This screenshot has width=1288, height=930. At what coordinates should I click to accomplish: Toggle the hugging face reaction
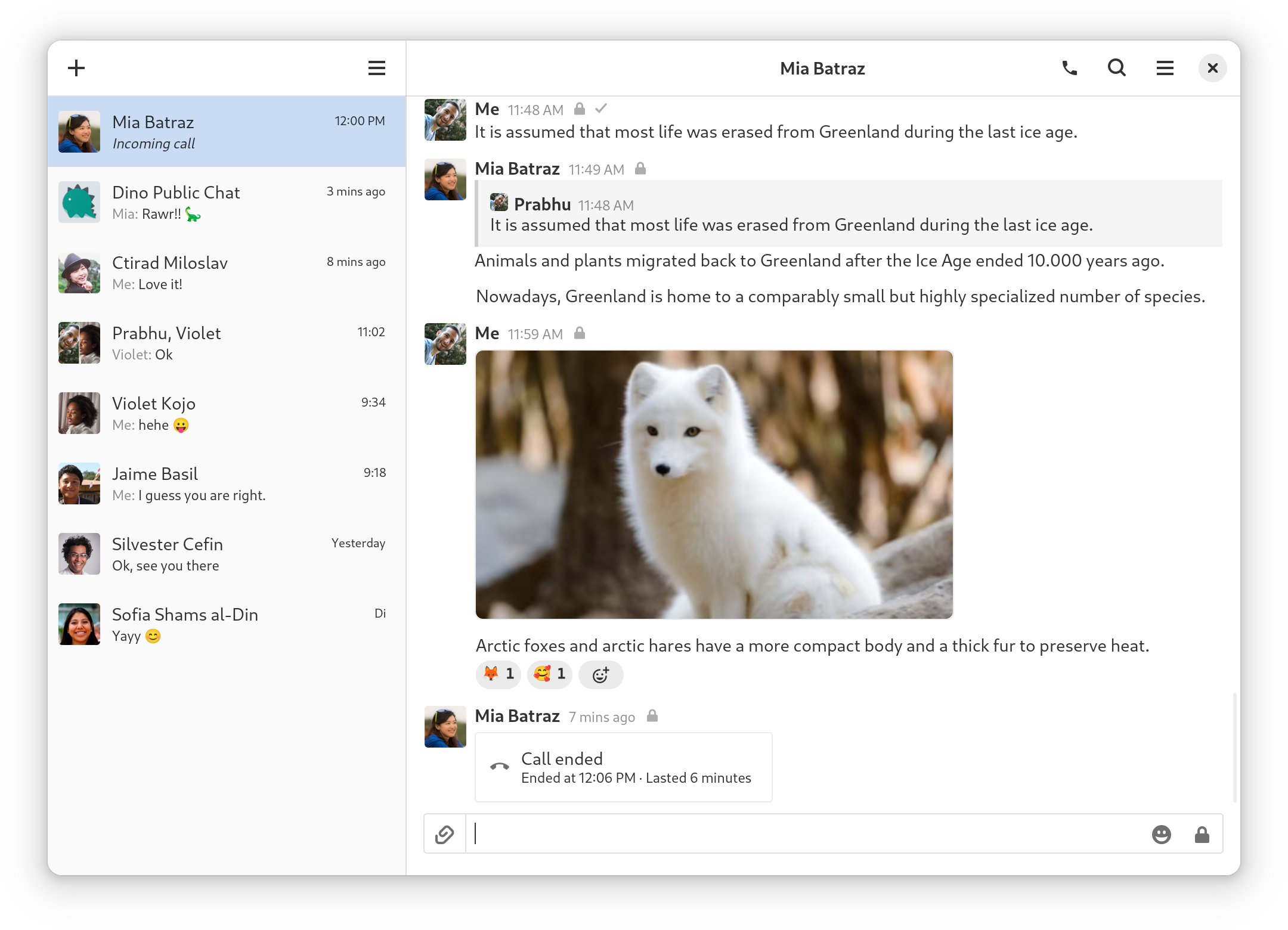pyautogui.click(x=549, y=674)
